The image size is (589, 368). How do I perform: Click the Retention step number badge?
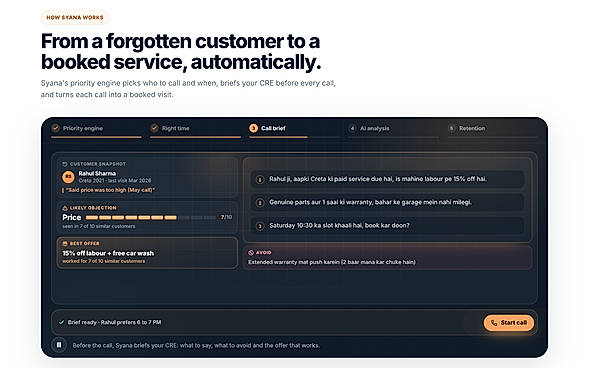(452, 128)
